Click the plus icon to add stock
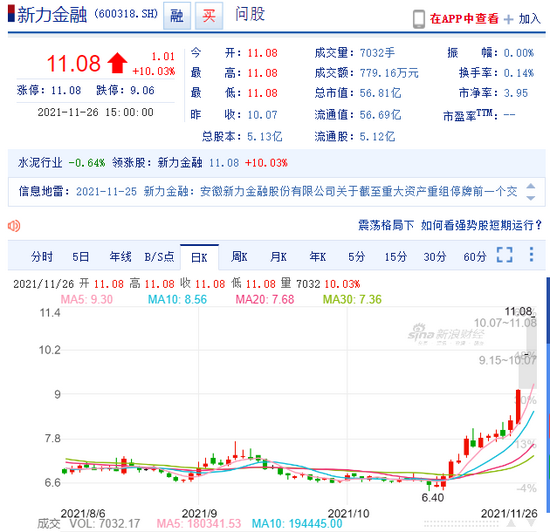550x532 pixels. 508,19
